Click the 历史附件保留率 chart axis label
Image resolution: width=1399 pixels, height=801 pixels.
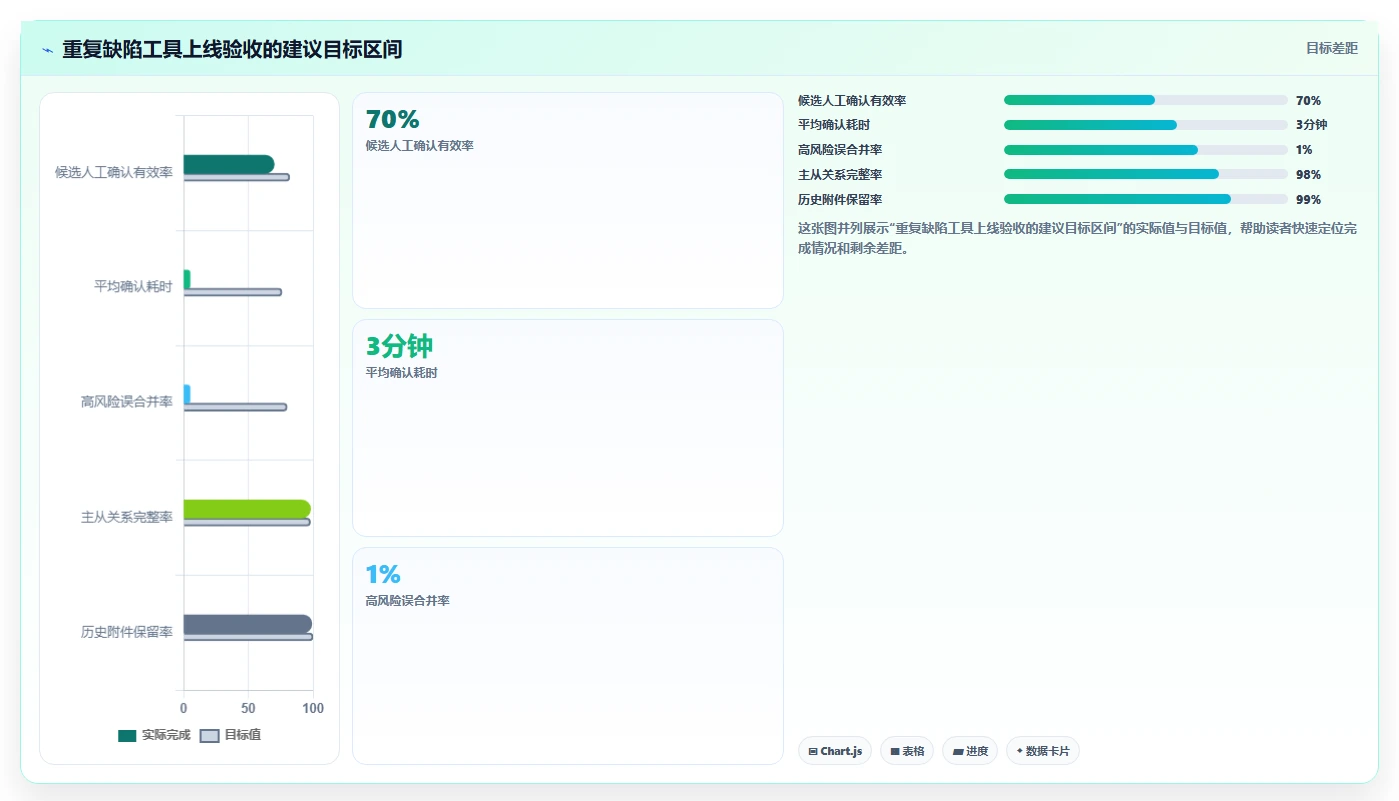coord(127,632)
